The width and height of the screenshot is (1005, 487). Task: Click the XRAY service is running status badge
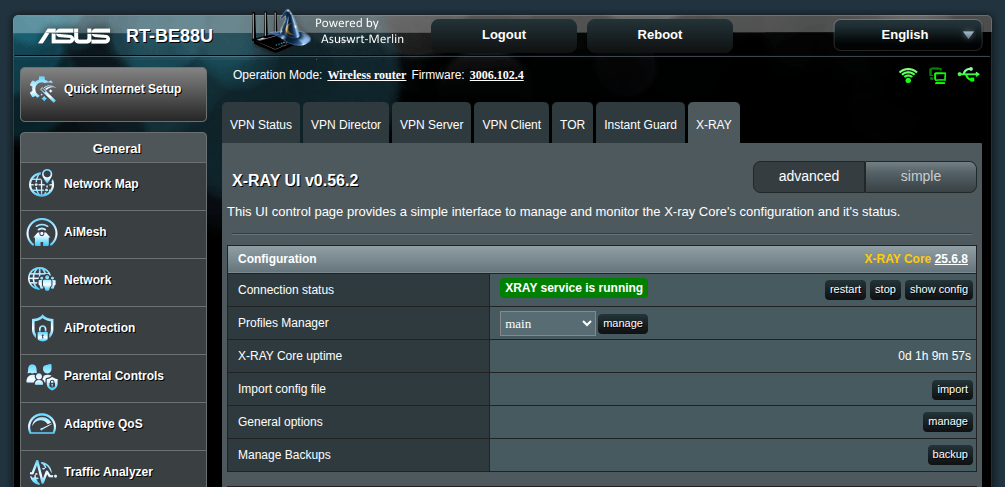coord(574,288)
